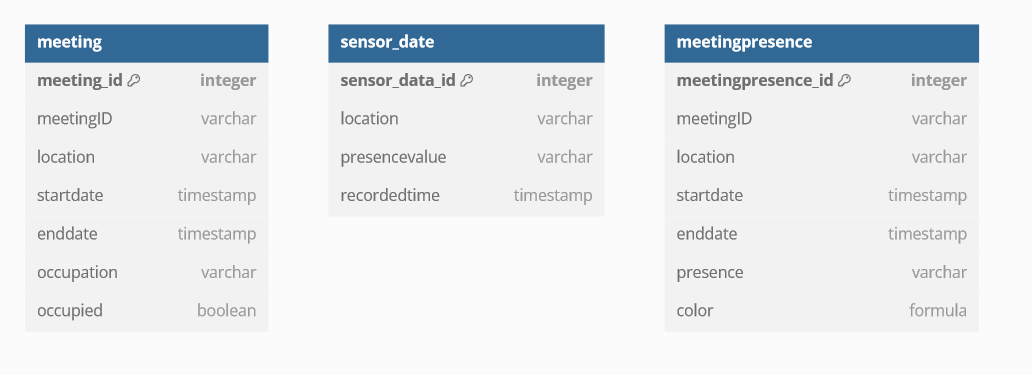
Task: Select the meetingID field in meetingpresence table
Action: [x=821, y=119]
